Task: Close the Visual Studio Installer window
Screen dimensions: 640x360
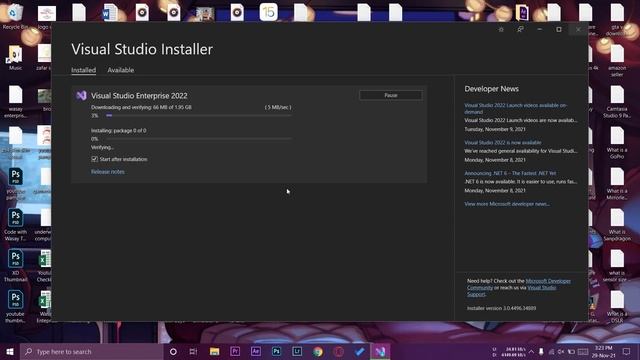Action: pos(578,29)
